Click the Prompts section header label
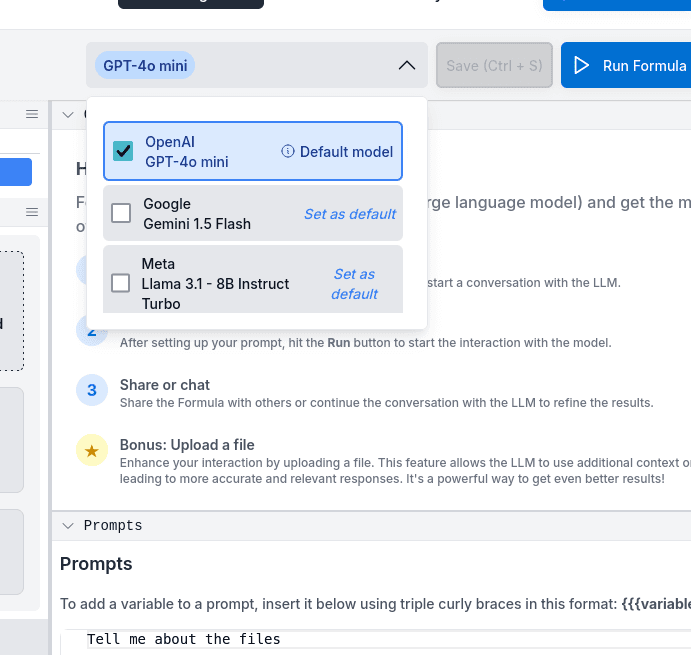The image size is (691, 655). [x=113, y=525]
